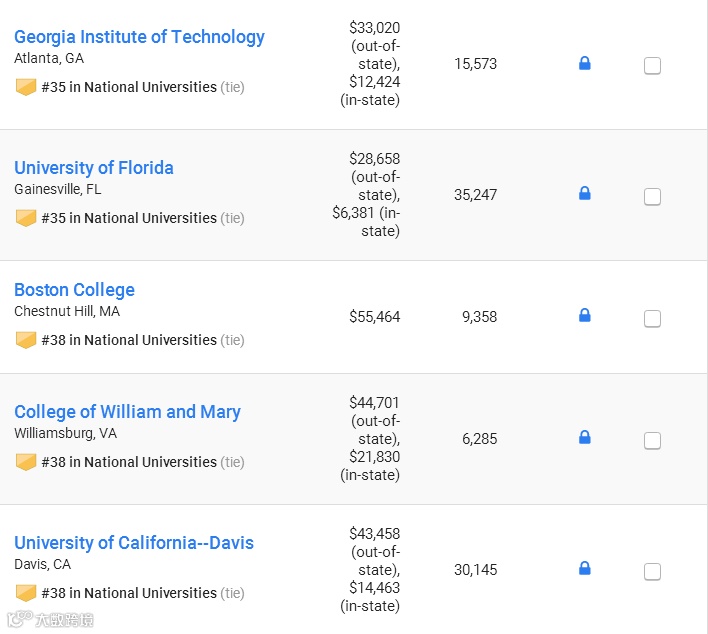The height and width of the screenshot is (634, 708).
Task: Click lock icon in UC Davis row
Action: [x=585, y=569]
